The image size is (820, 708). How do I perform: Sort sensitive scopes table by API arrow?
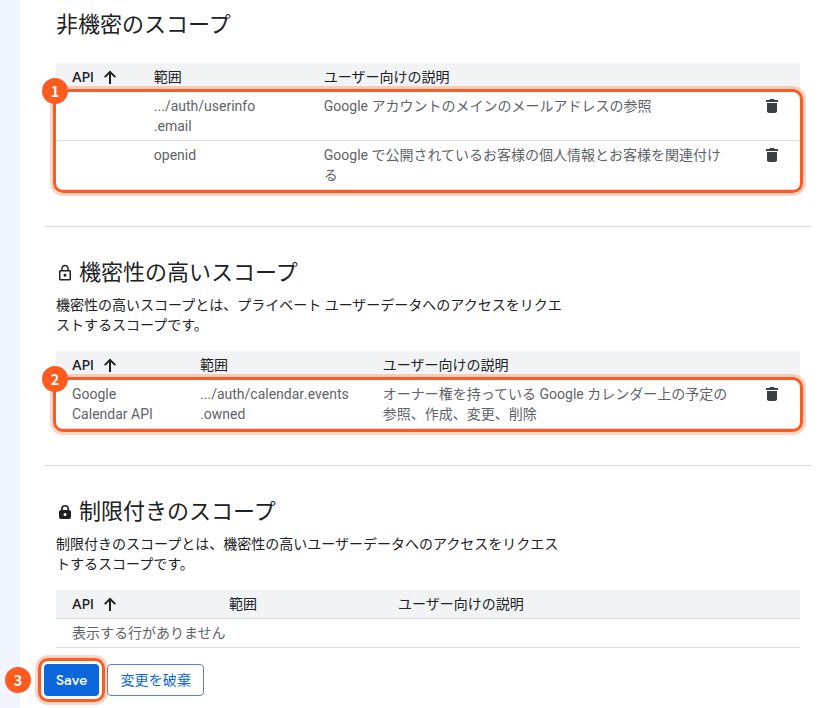click(x=110, y=365)
